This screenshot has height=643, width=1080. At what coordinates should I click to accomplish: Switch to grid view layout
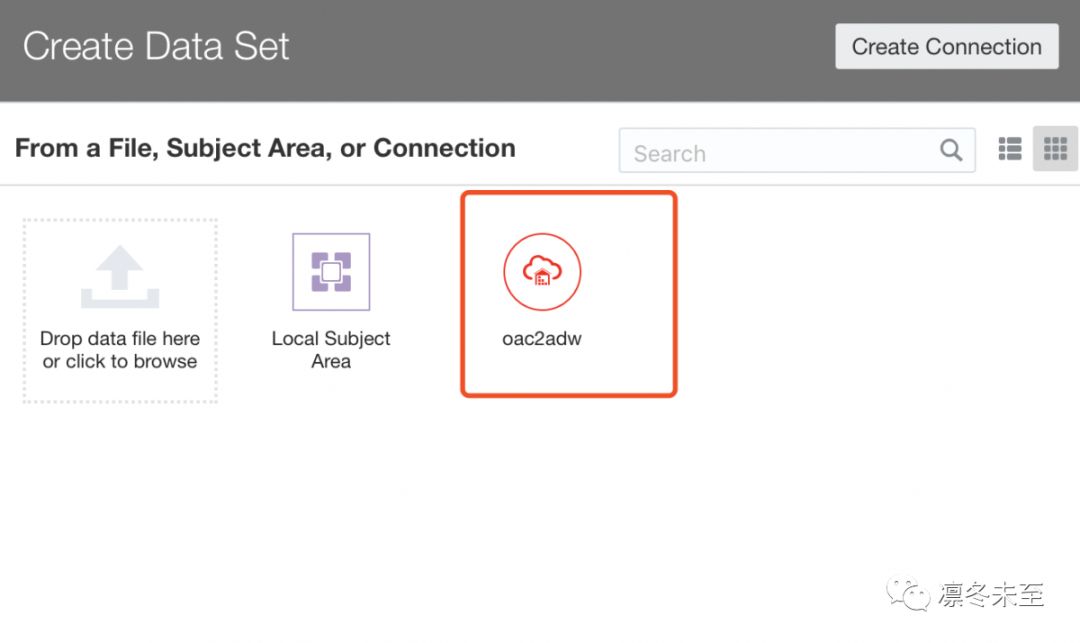tap(1055, 150)
